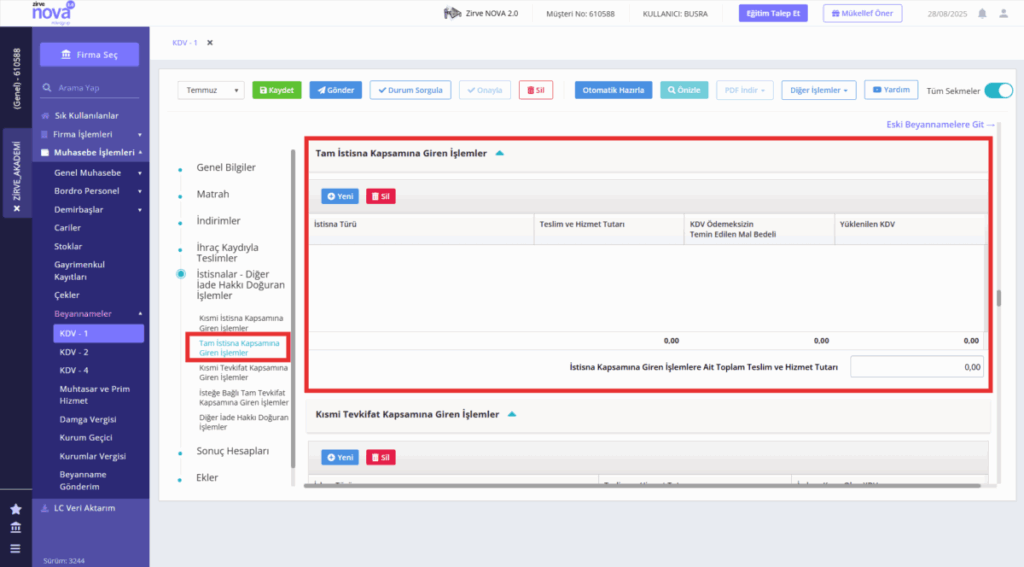Click the toolbar Sil button
This screenshot has width=1024, height=567.
pos(536,90)
